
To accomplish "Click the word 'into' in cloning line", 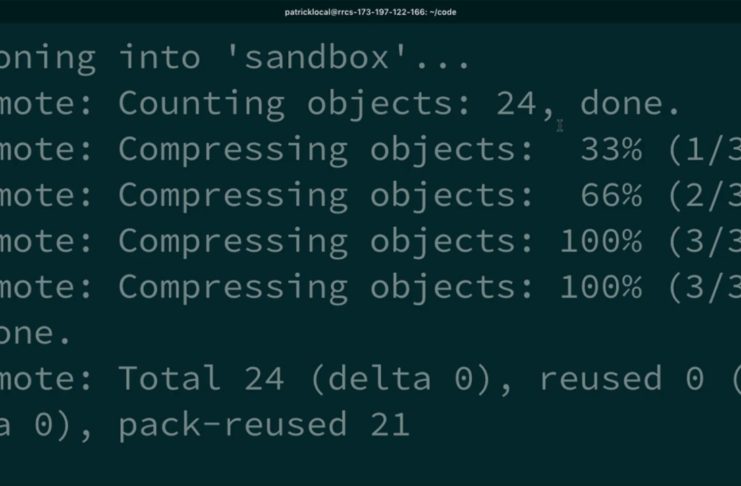I will (x=161, y=57).
